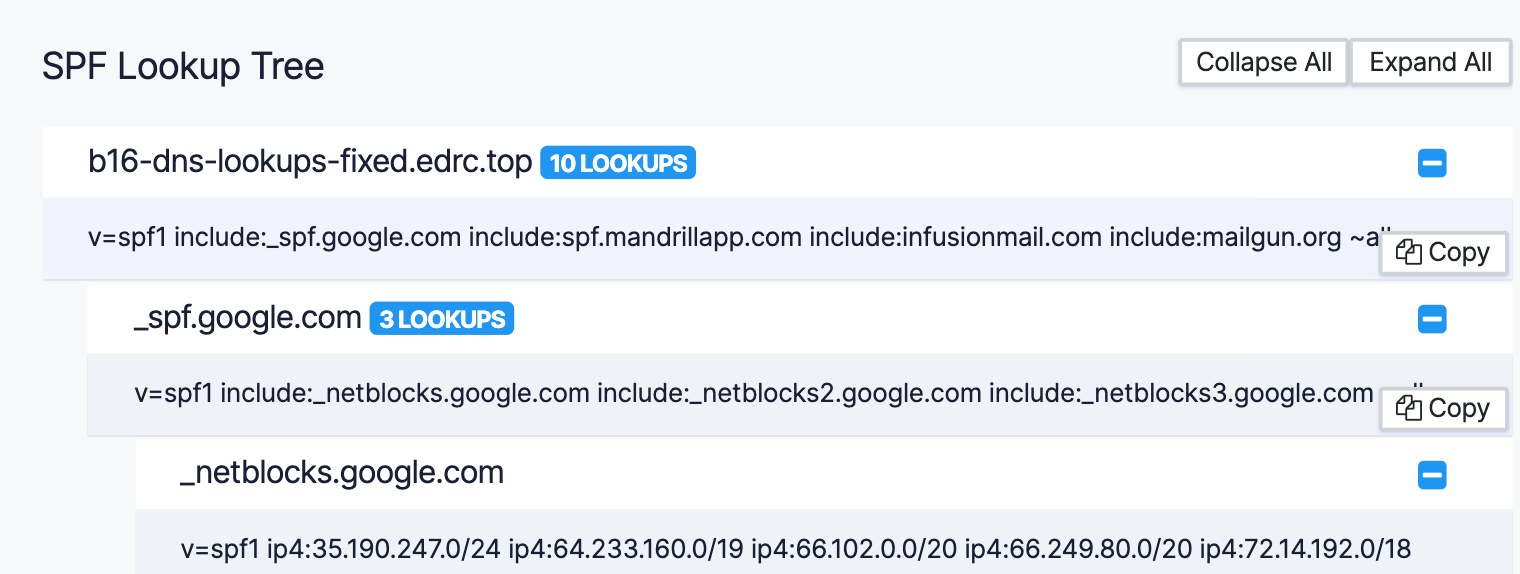The width and height of the screenshot is (1520, 574).
Task: Select the b16-dns-lookups-fixed.edrc.top domain title
Action: point(310,162)
